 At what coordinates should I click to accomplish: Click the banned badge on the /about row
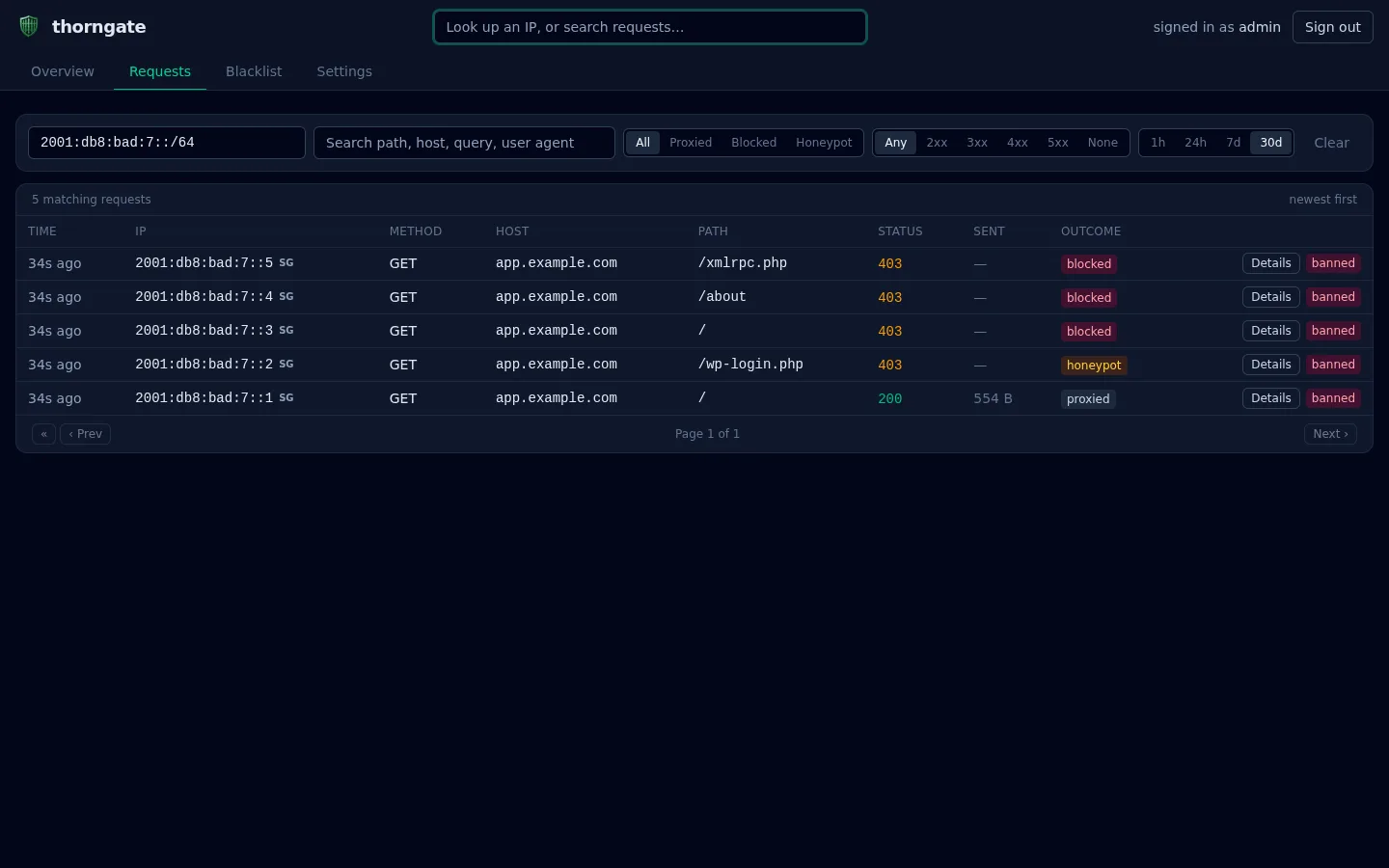pyautogui.click(x=1333, y=297)
